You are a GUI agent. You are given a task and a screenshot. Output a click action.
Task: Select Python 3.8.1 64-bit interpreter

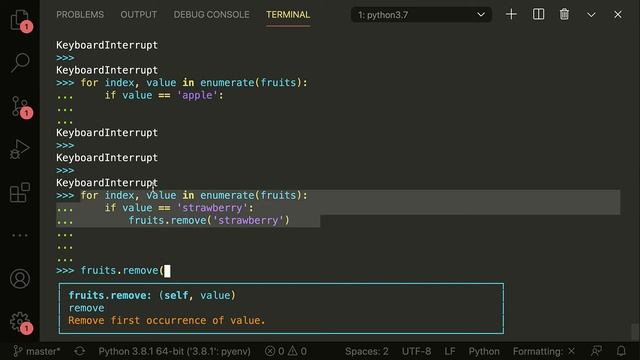click(x=174, y=351)
